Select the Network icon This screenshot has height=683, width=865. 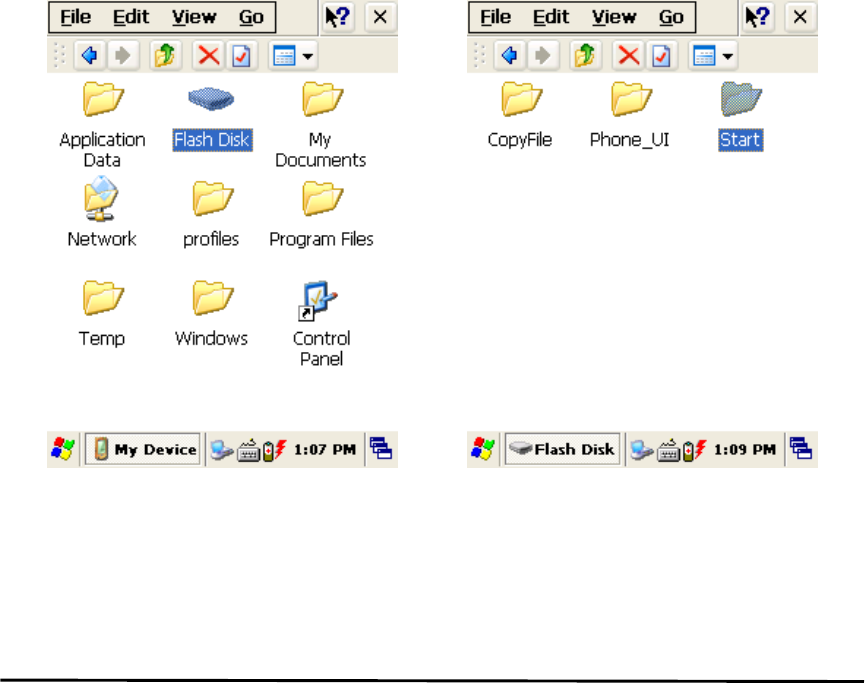101,199
